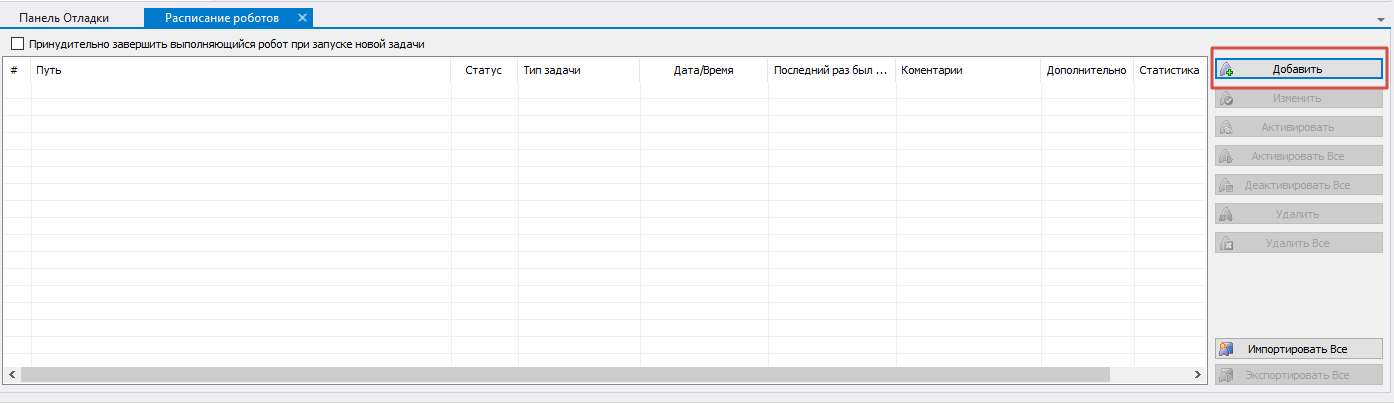
Task: Sort by the Путь column header
Action: point(241,70)
